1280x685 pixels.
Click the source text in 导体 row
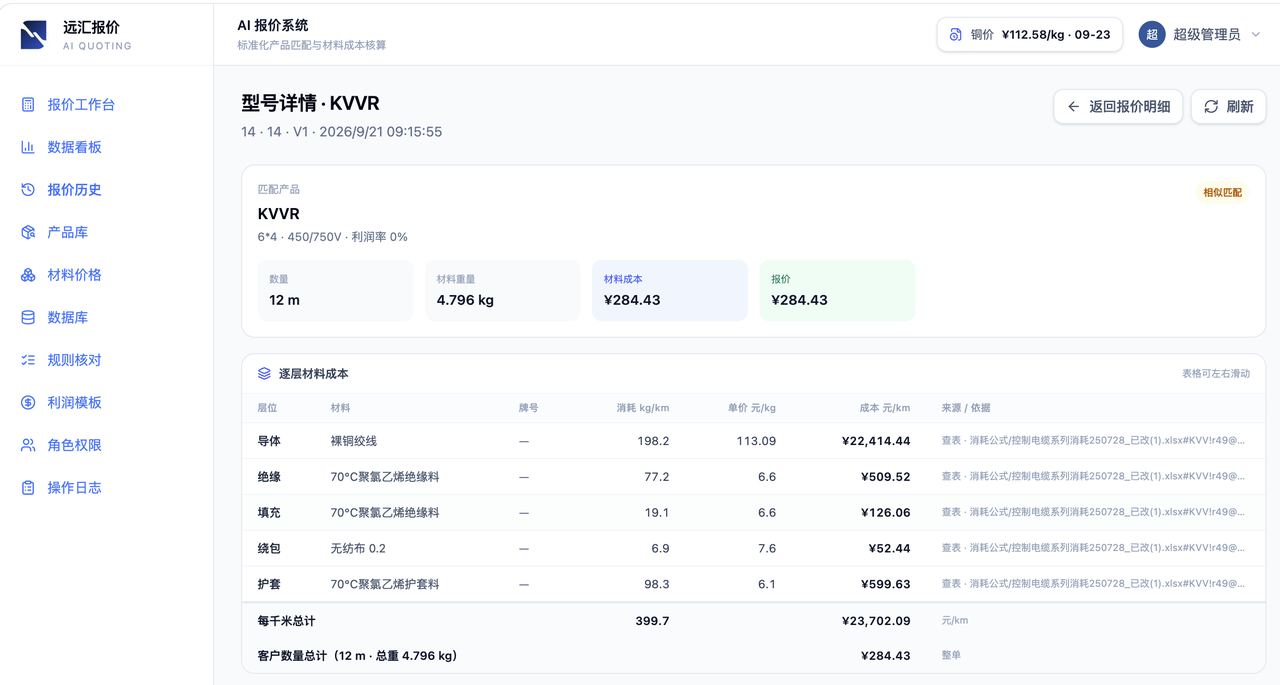pos(1093,441)
